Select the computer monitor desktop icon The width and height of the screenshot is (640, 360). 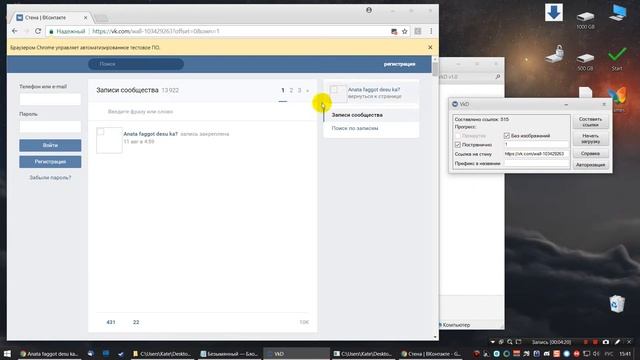[x=618, y=13]
